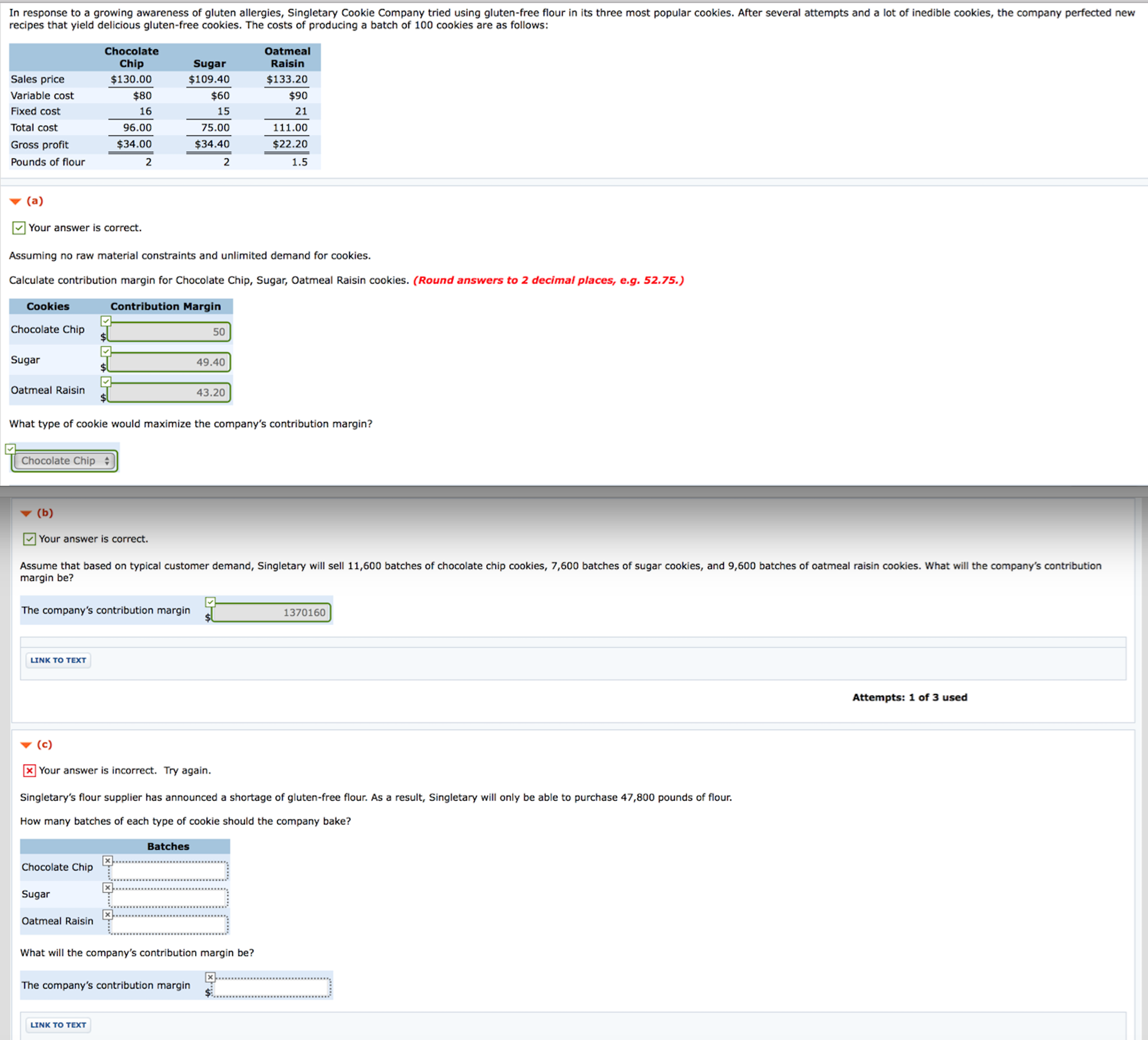This screenshot has width=1148, height=1040.
Task: Click X marker beside Sugar batches field
Action: click(108, 888)
